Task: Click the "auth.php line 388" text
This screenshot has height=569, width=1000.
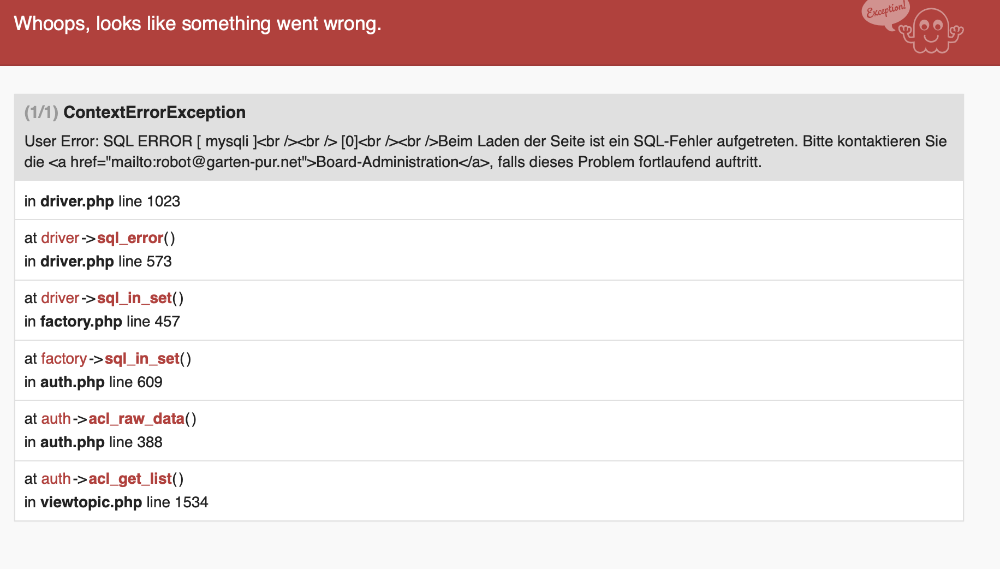Action: [93, 441]
